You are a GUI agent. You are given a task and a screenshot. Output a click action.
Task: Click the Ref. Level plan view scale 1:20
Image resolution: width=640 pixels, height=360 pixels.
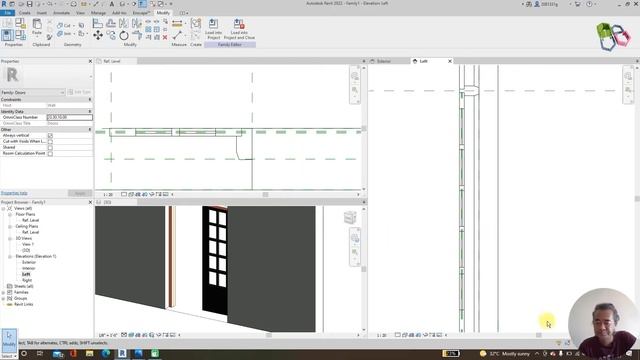click(x=108, y=195)
